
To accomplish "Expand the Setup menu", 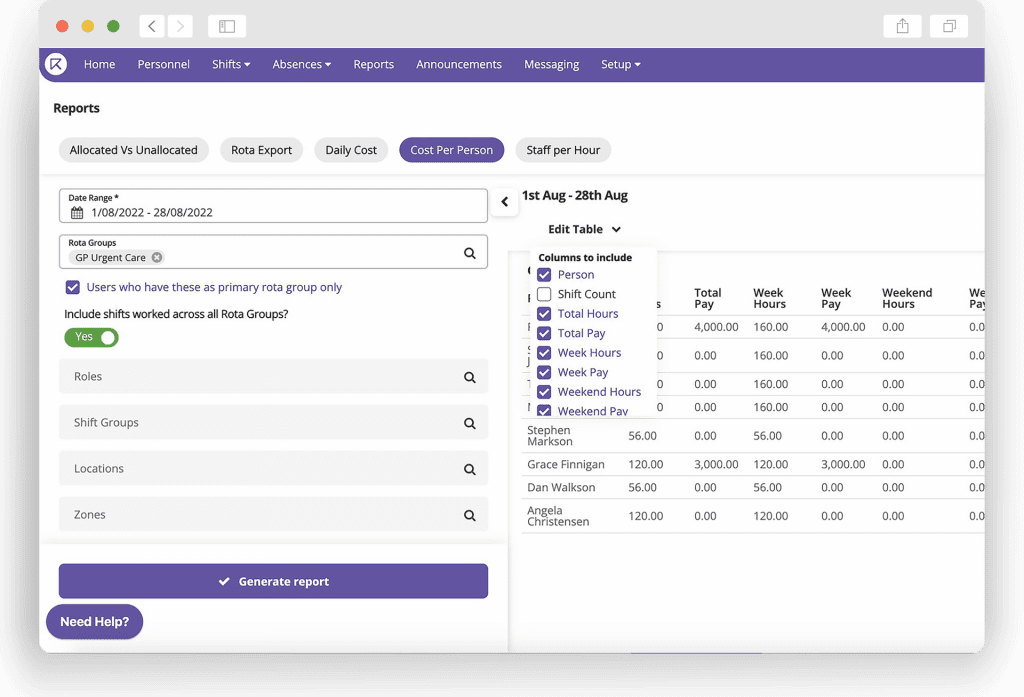I will coord(620,65).
